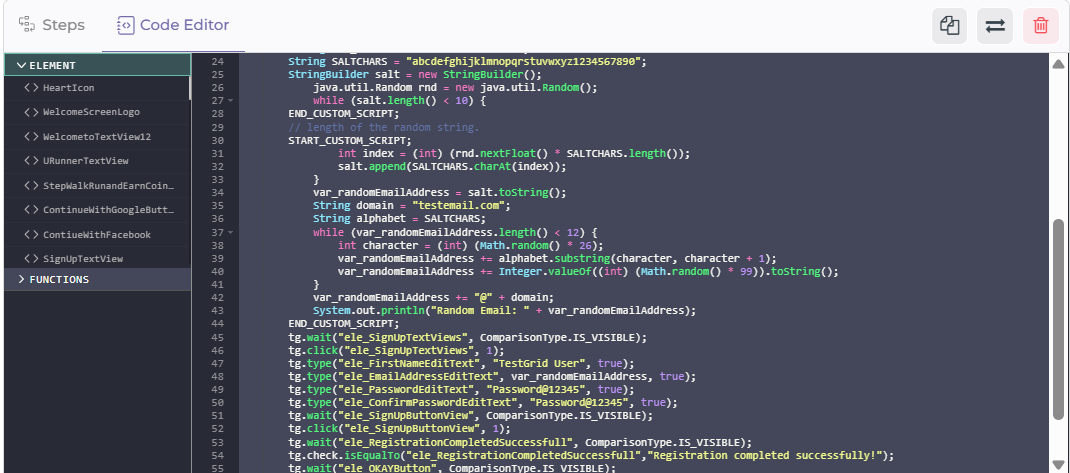Select the ContinueWithGoogleButt element

pos(108,210)
